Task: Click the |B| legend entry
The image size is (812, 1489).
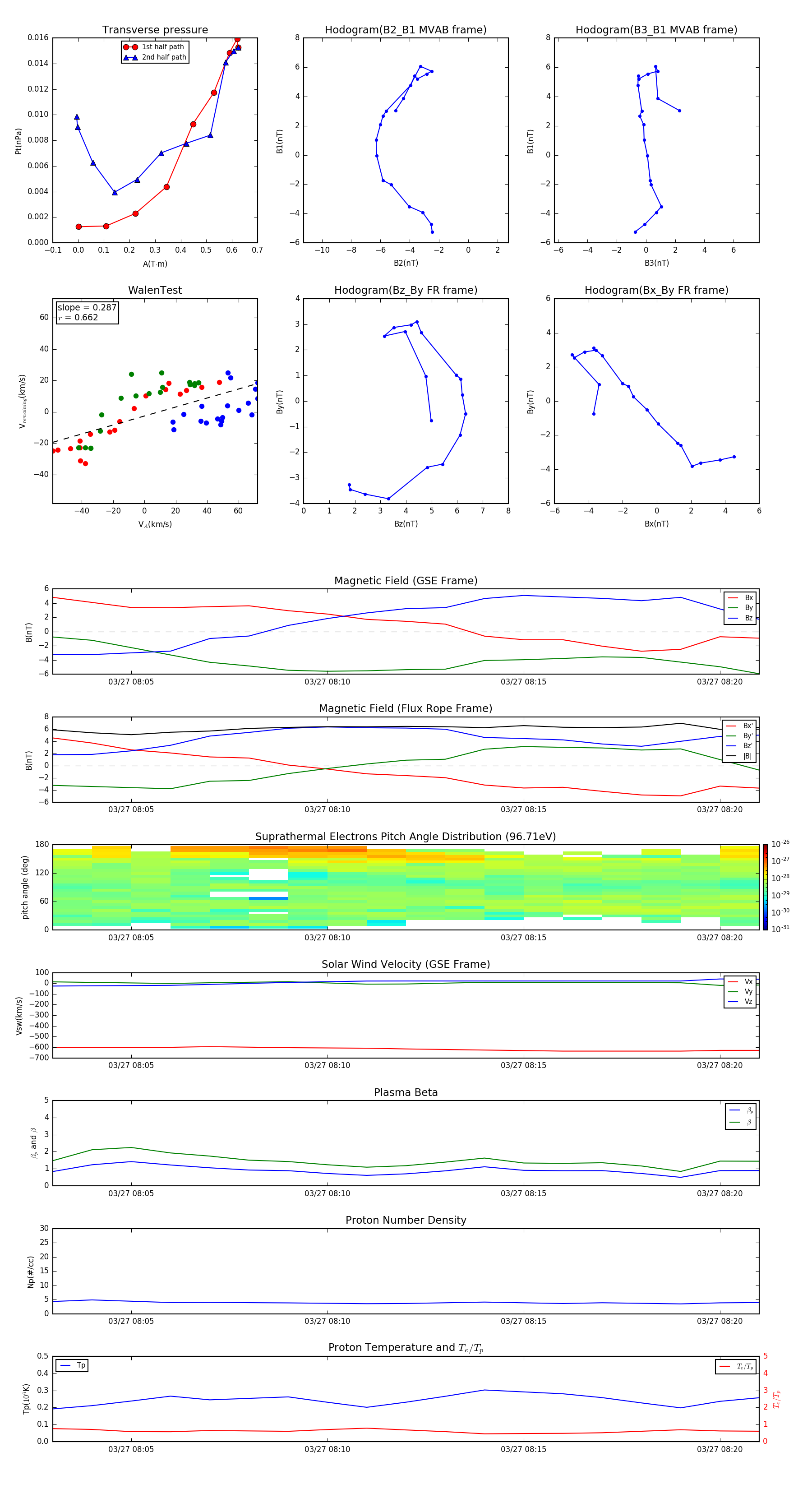Action: (740, 756)
